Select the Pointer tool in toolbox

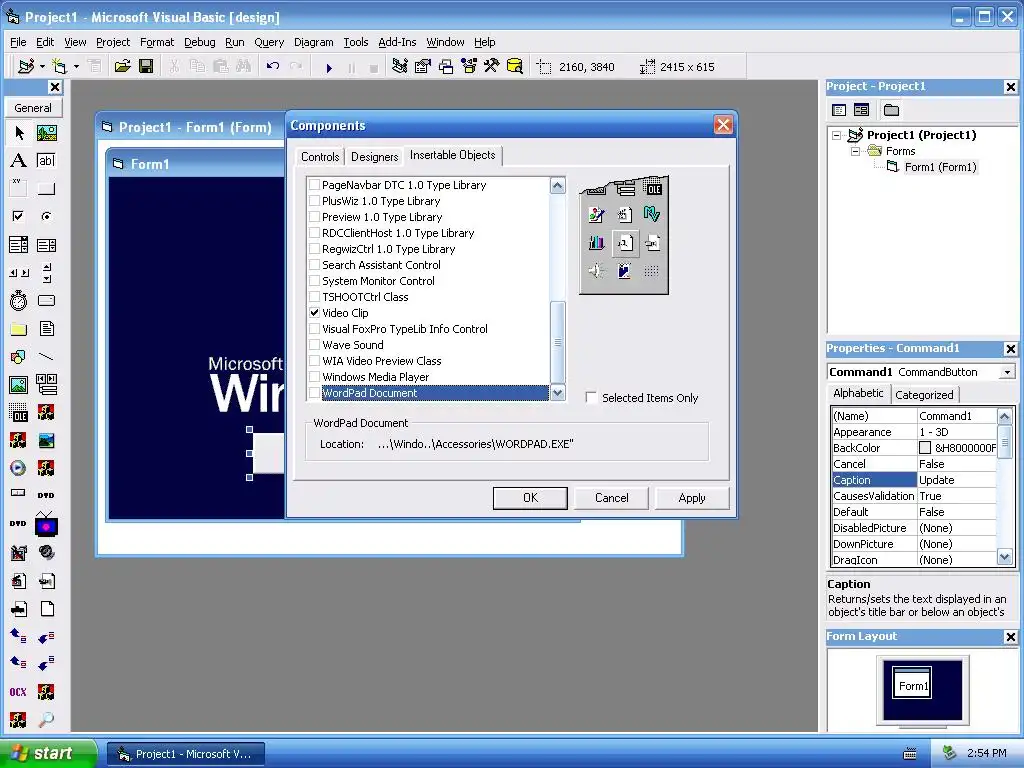tap(19, 133)
